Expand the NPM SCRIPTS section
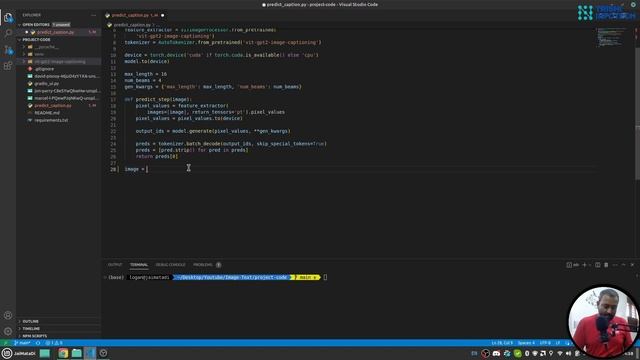Image resolution: width=640 pixels, height=360 pixels. pyautogui.click(x=34, y=336)
